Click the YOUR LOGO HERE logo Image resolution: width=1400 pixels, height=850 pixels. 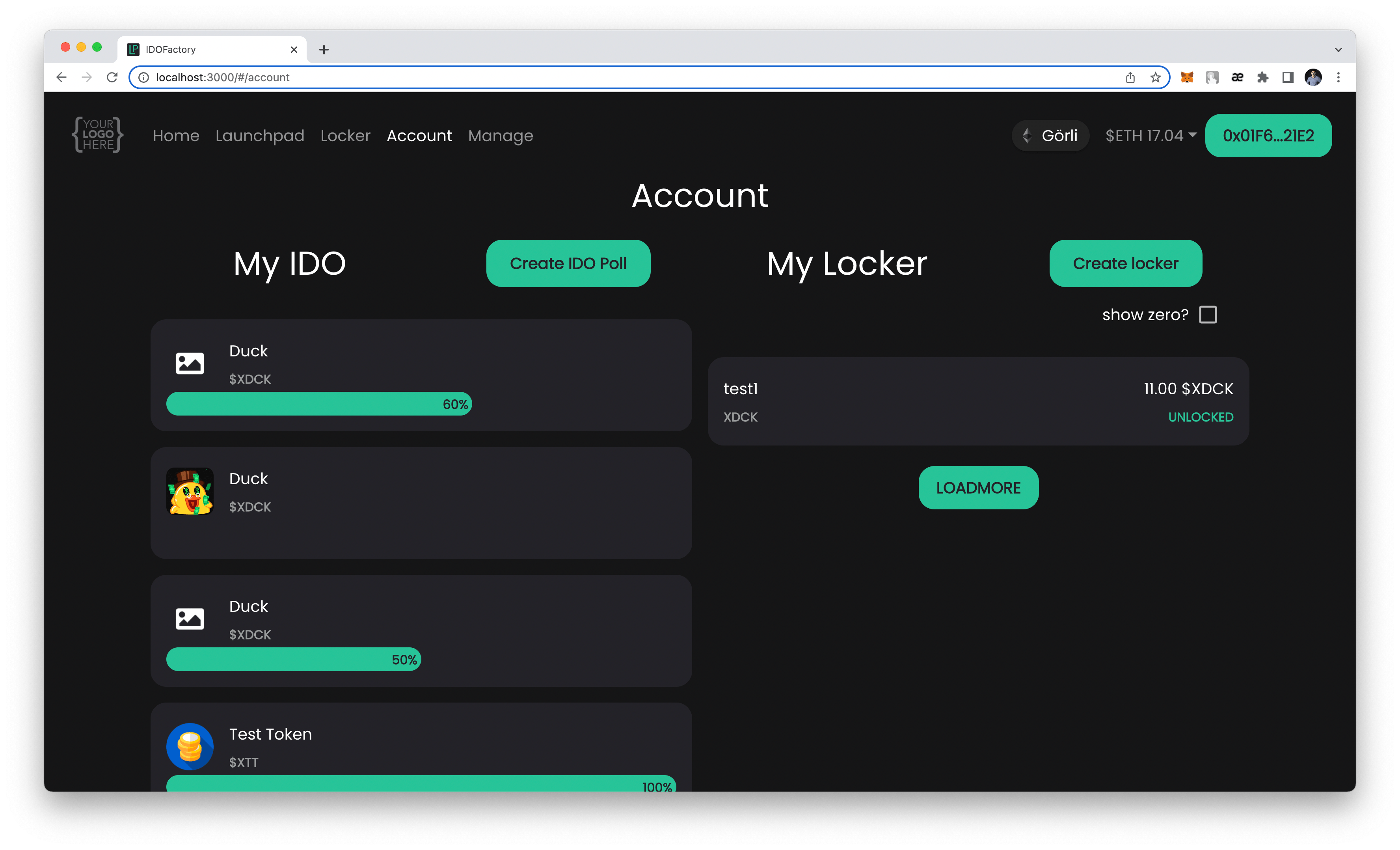[x=98, y=135]
